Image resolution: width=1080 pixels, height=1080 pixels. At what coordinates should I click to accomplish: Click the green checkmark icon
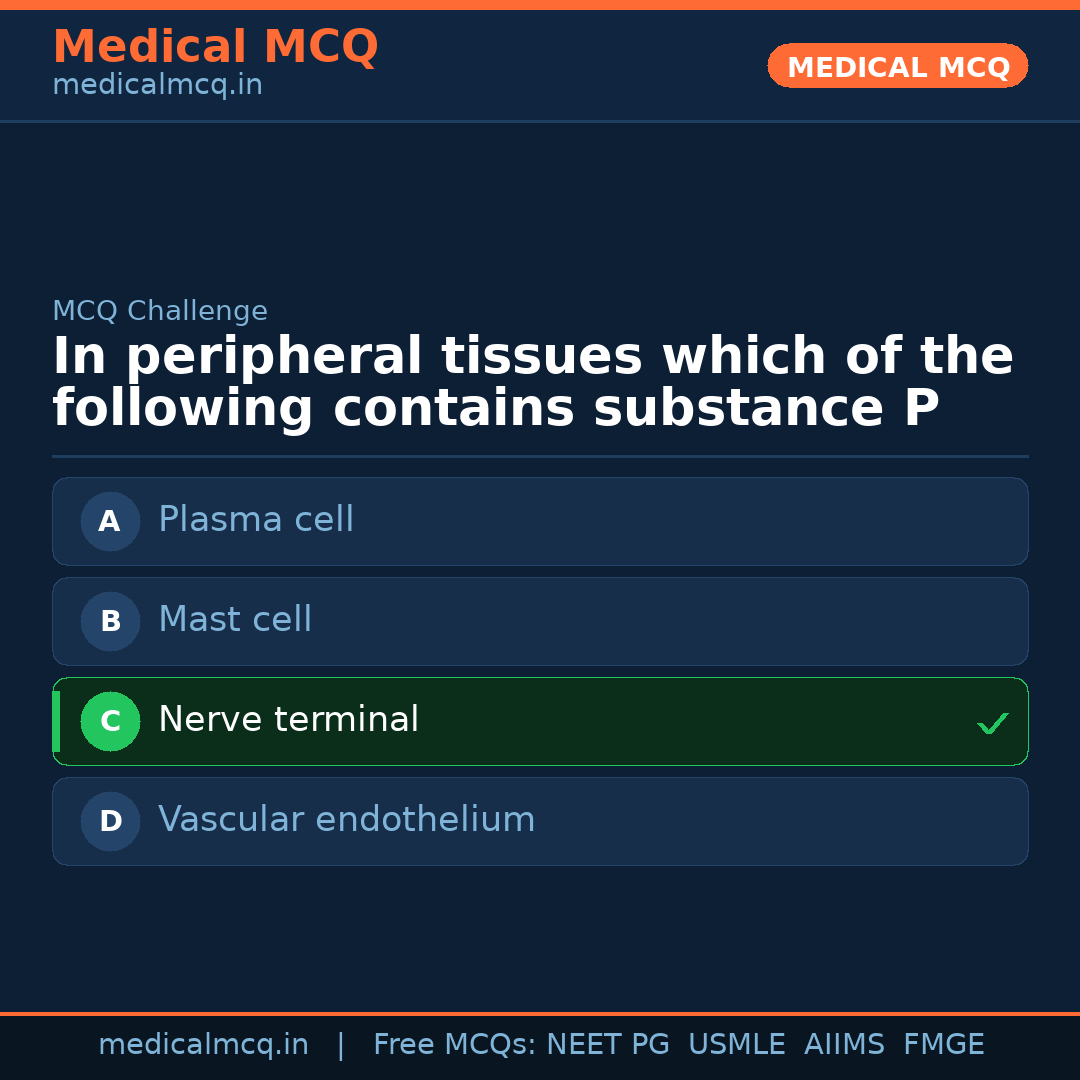click(992, 723)
